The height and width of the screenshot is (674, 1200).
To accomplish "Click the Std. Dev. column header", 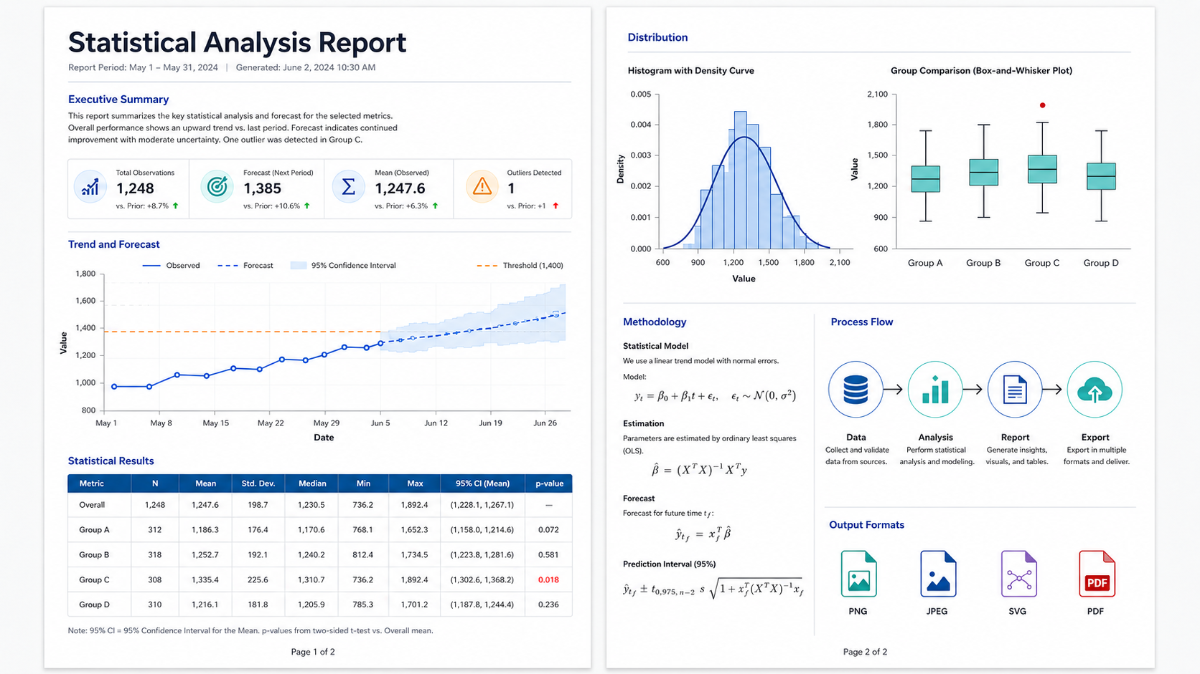I will click(258, 483).
